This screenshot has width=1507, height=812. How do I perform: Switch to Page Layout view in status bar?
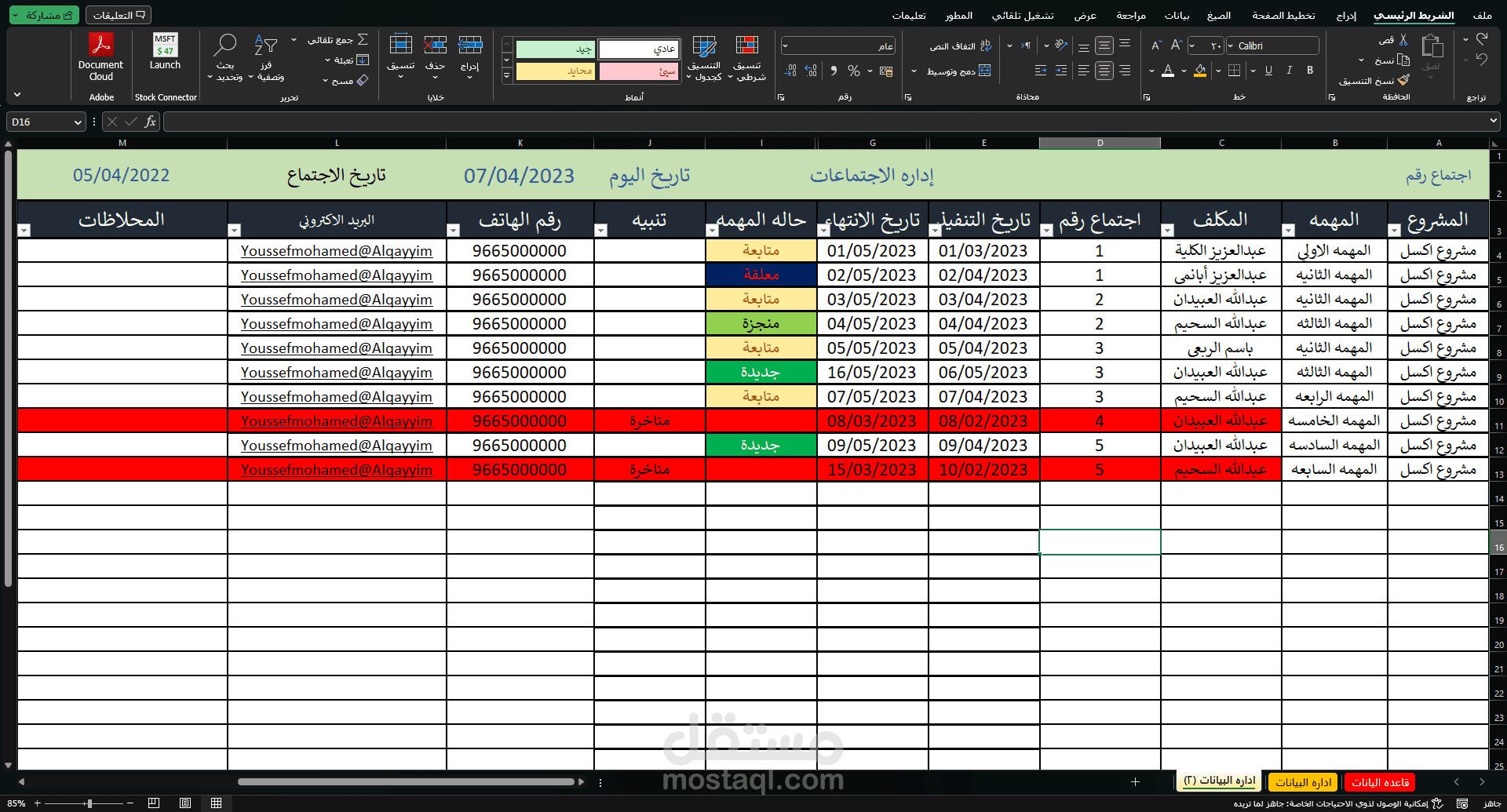click(185, 803)
